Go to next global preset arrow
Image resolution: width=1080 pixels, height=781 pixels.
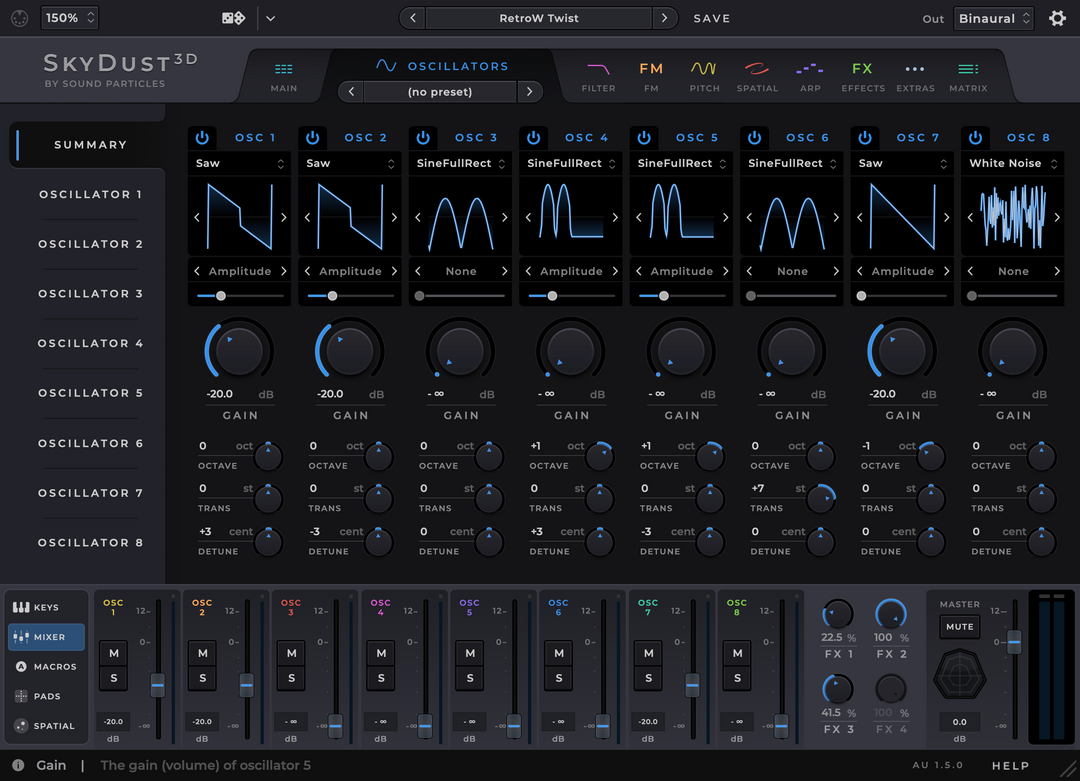click(664, 18)
